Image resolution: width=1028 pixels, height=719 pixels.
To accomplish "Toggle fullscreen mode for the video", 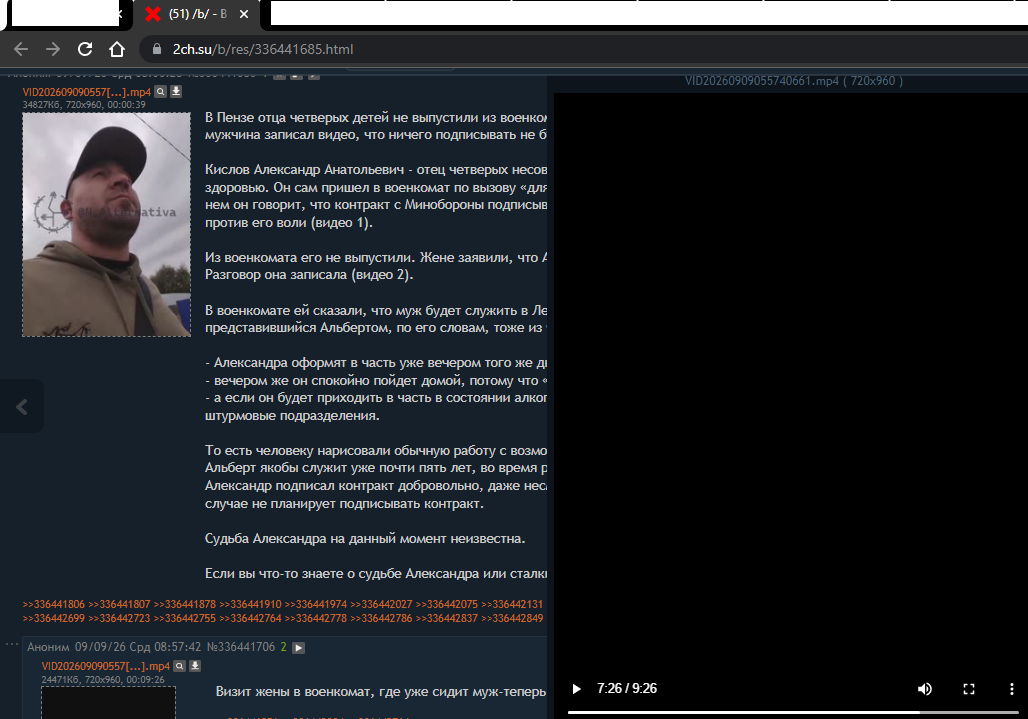I will [x=969, y=689].
